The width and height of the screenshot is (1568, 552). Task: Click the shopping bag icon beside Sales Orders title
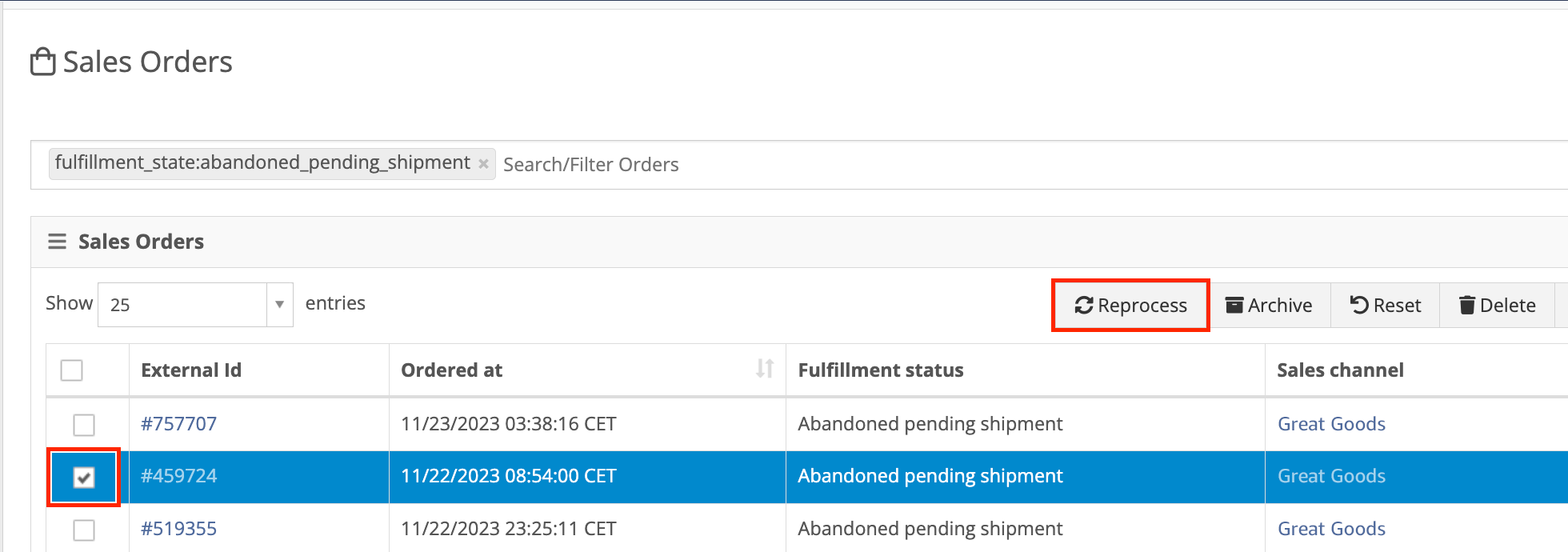(43, 62)
